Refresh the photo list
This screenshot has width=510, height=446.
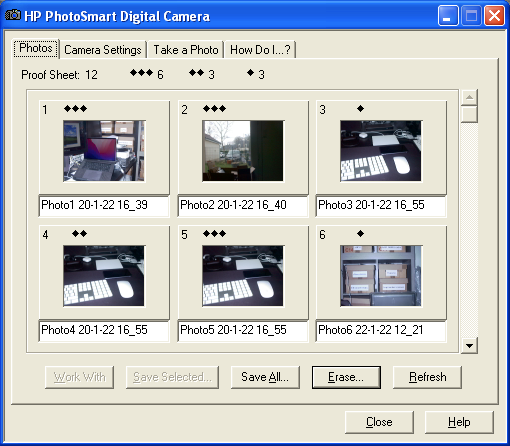coord(427,377)
